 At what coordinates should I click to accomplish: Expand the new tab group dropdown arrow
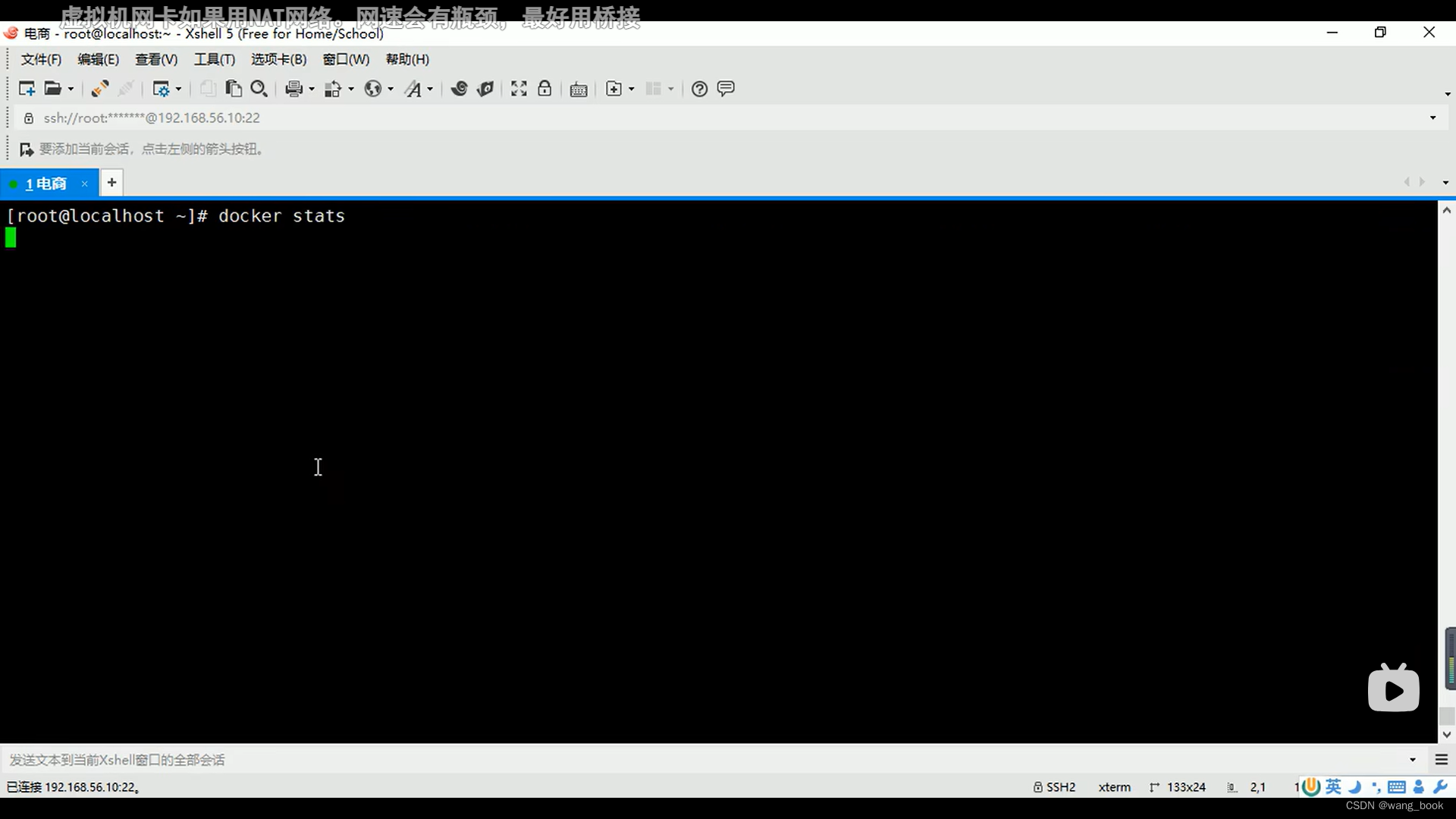(x=632, y=89)
